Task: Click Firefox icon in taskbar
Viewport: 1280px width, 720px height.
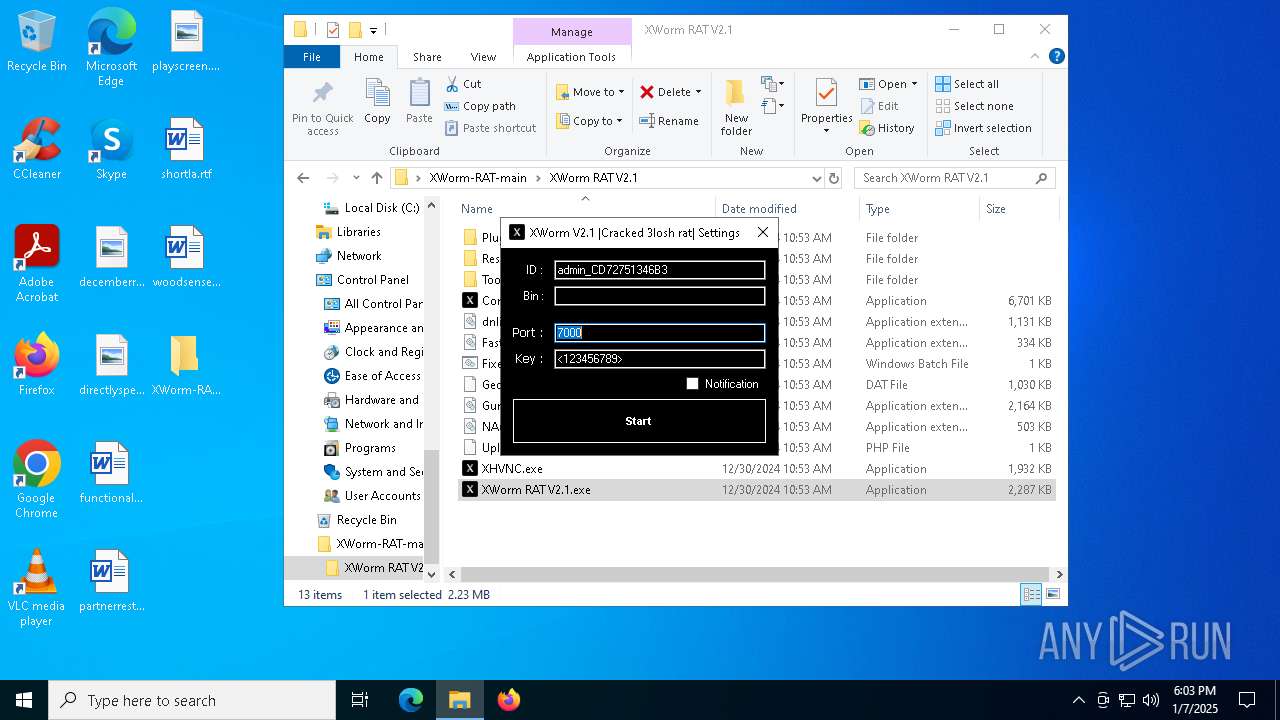Action: coord(509,700)
